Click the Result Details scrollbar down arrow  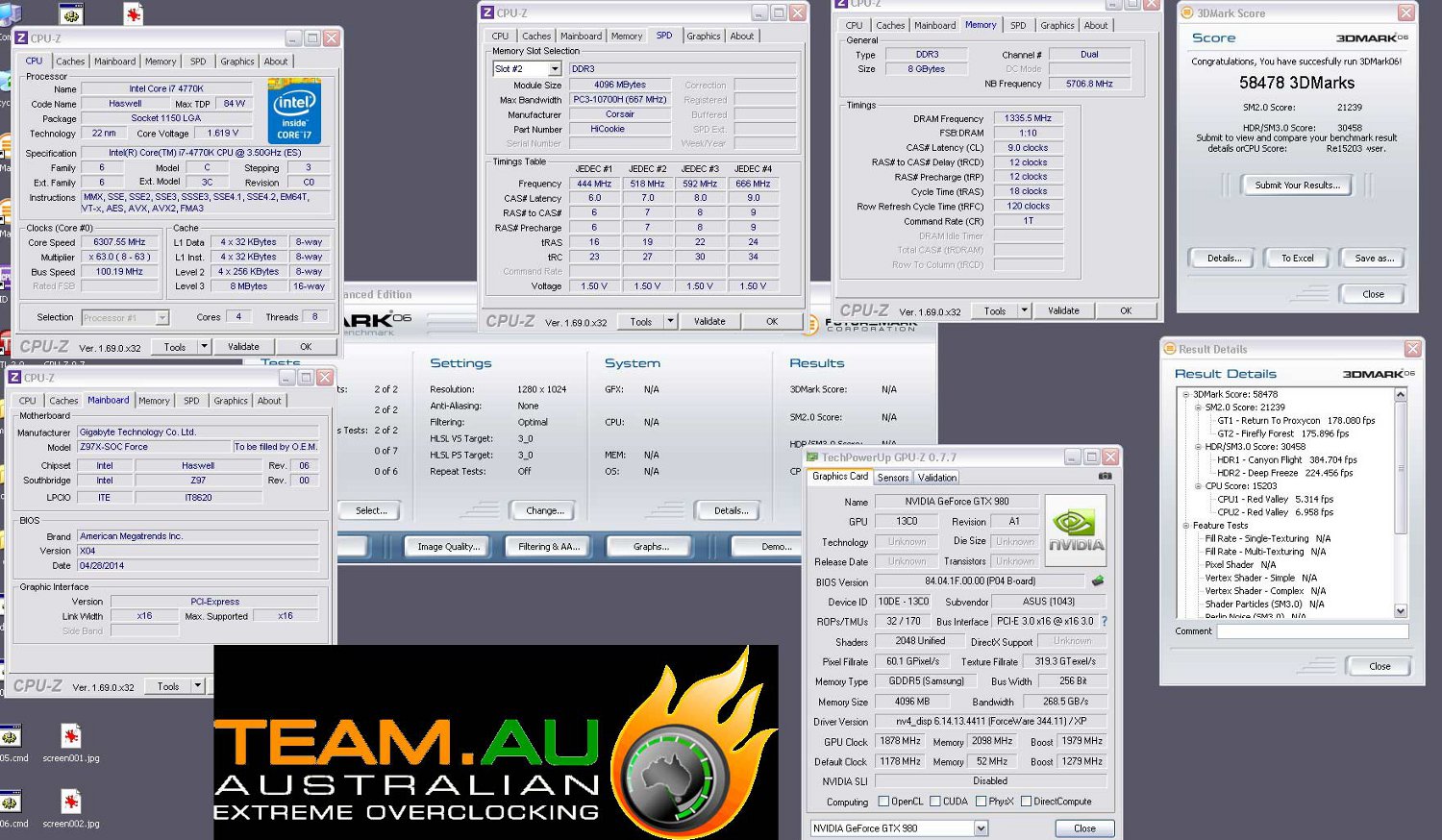point(1400,611)
